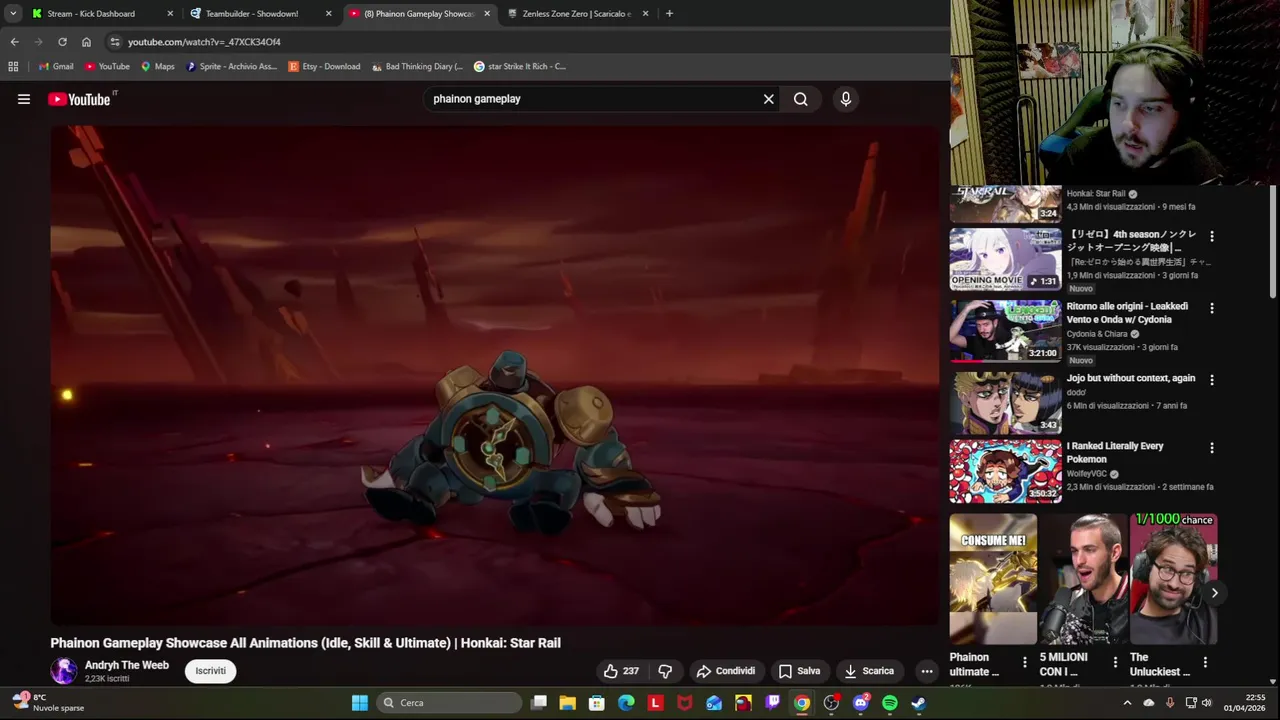Click the browser address bar URL

(x=204, y=42)
